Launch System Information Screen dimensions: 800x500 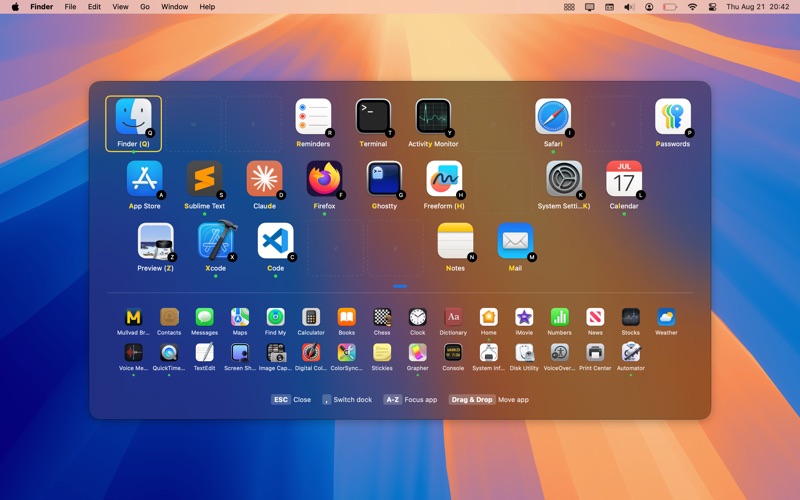(x=488, y=353)
